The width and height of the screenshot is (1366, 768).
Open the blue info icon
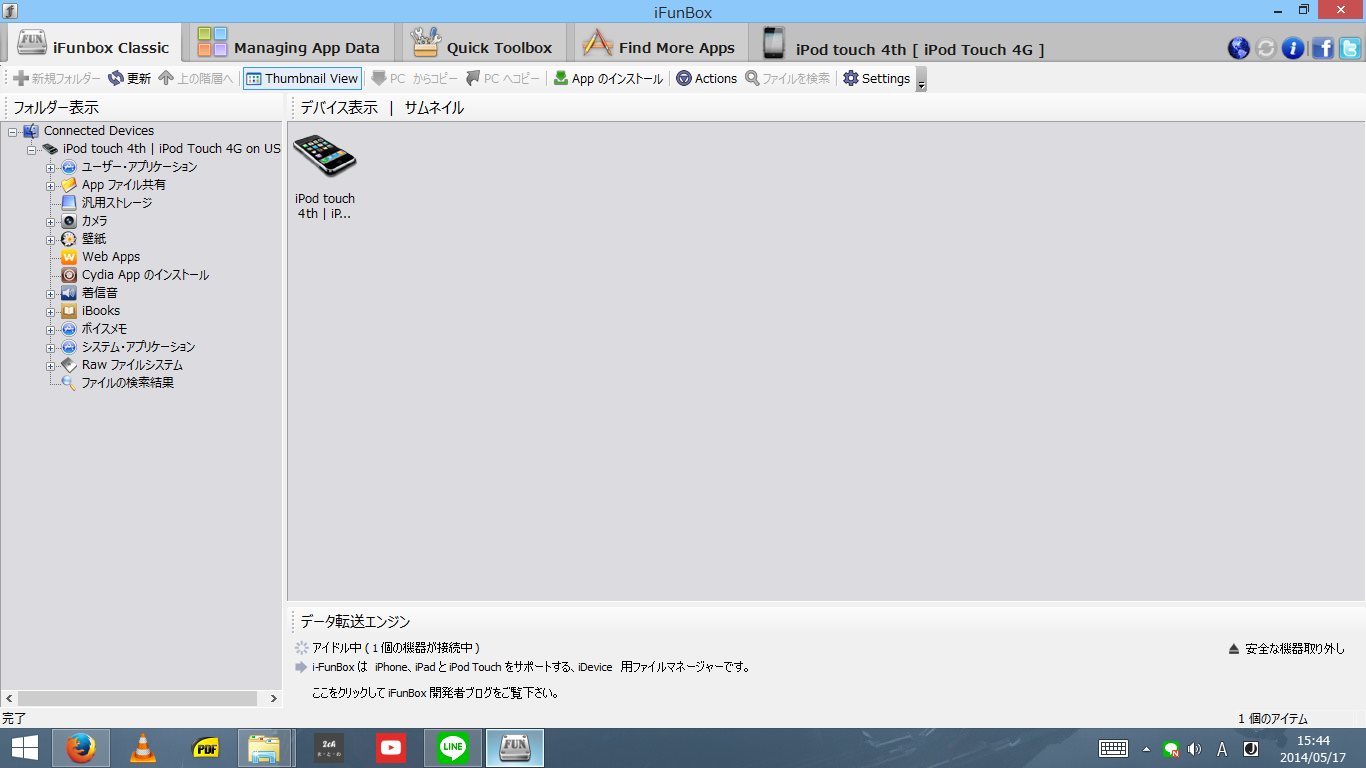(x=1293, y=48)
